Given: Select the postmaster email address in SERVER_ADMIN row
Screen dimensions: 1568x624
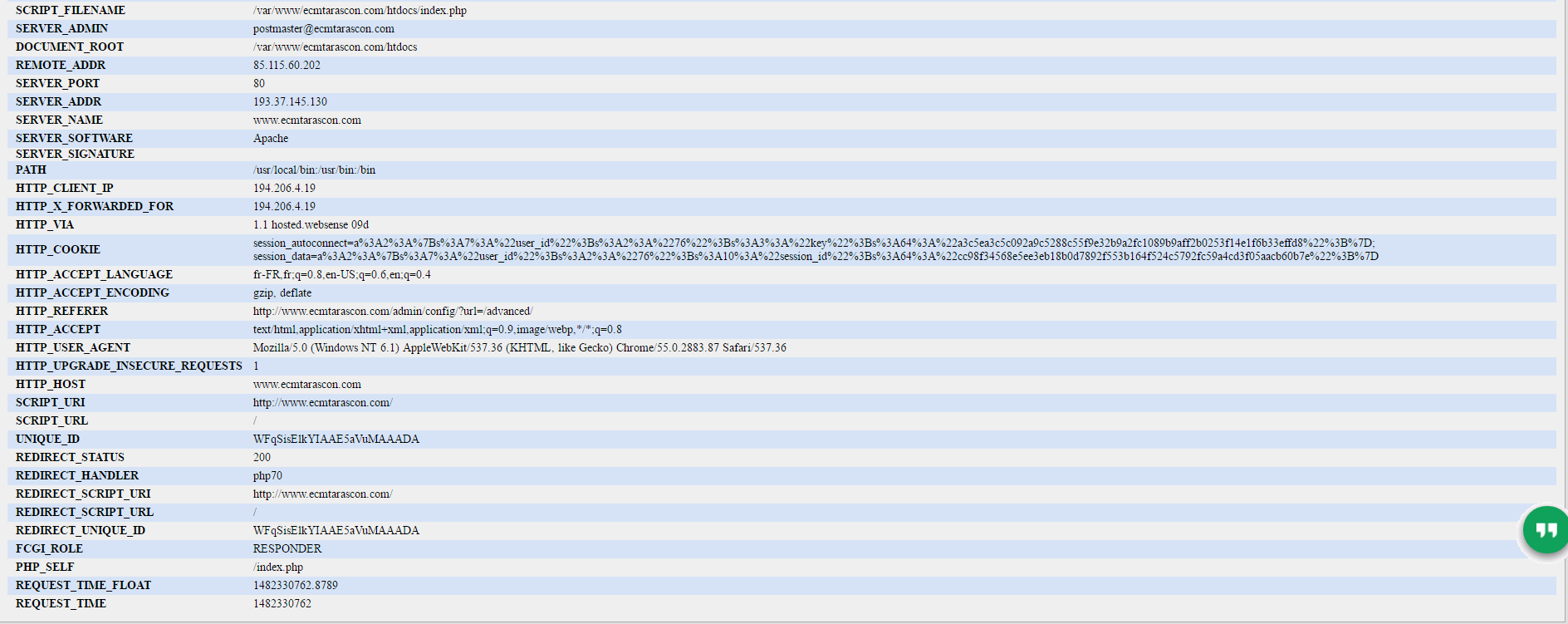Looking at the screenshot, I should tap(323, 29).
